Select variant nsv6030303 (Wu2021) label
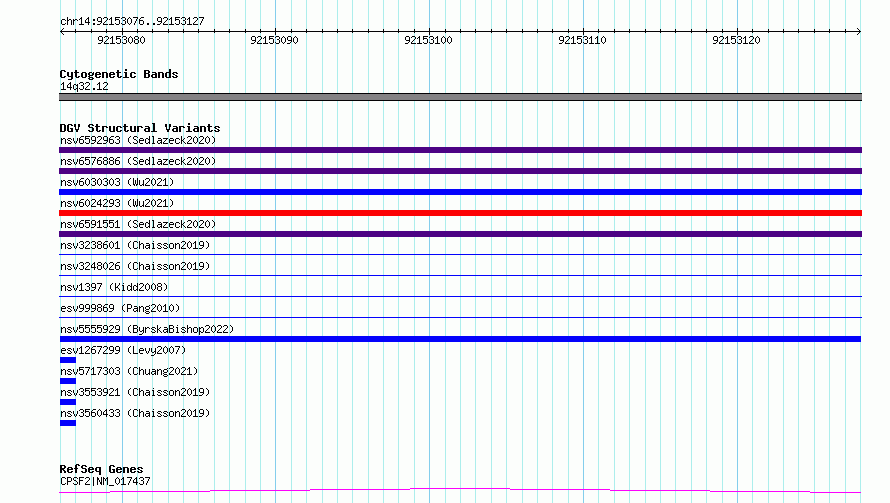The image size is (890, 503). [117, 182]
